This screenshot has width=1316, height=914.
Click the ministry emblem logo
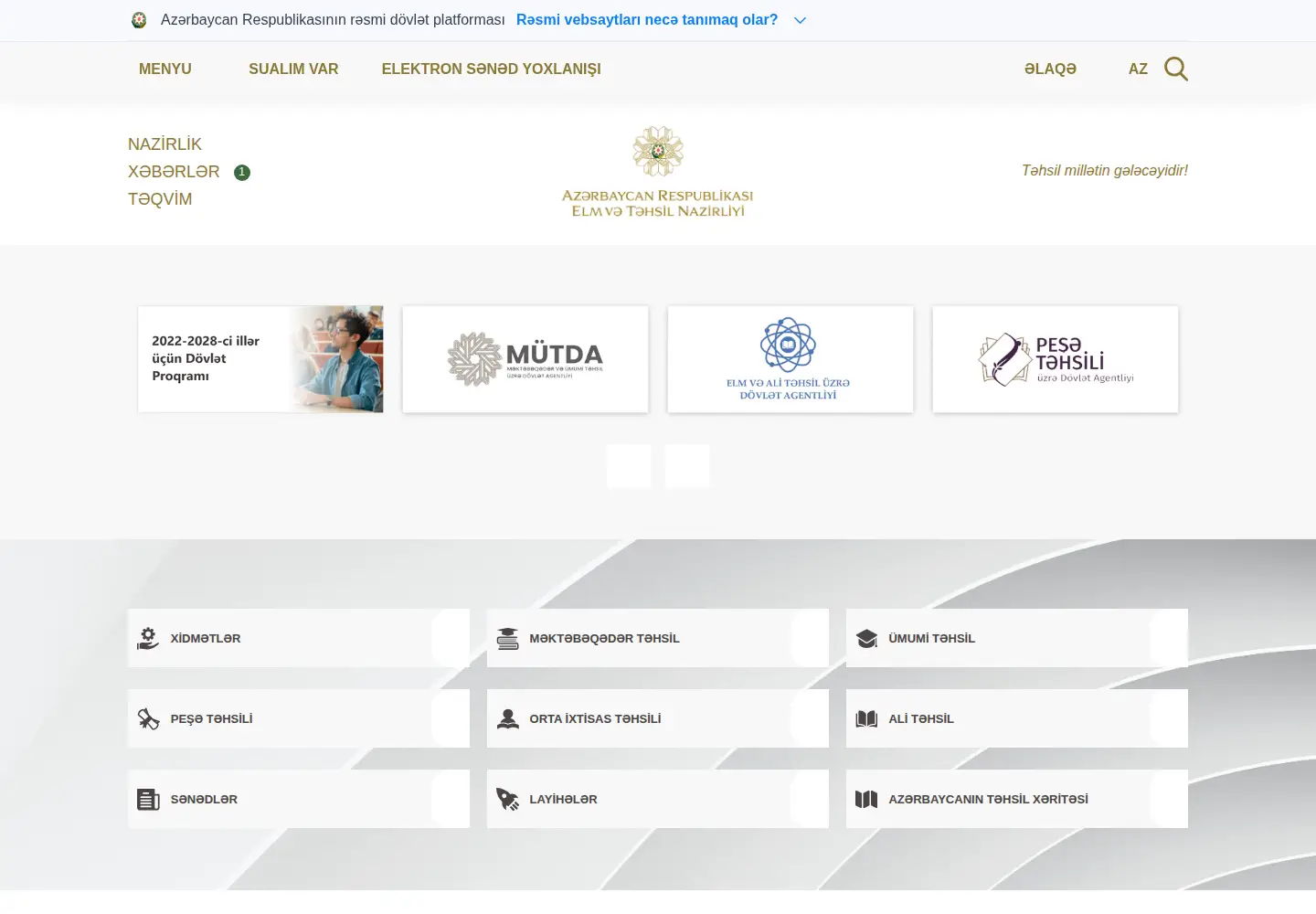pyautogui.click(x=658, y=172)
